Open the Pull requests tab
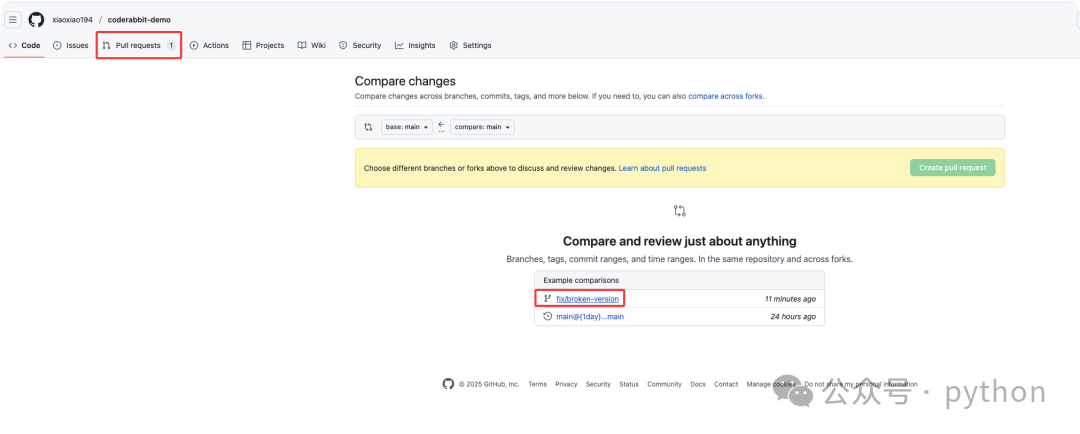 (138, 45)
